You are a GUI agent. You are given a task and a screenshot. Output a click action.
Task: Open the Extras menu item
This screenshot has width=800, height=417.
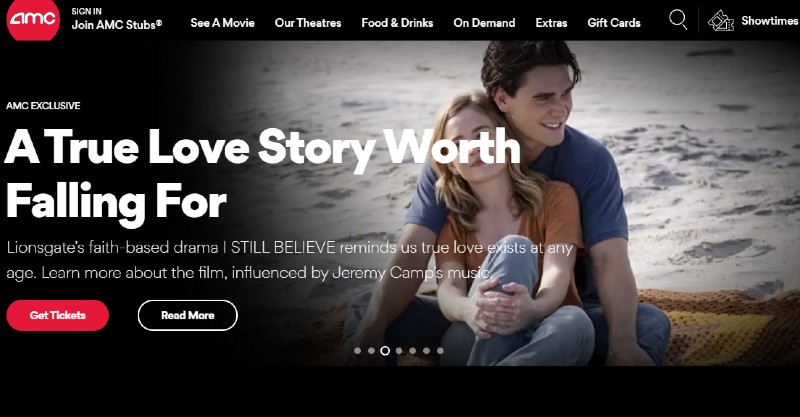[x=551, y=23]
